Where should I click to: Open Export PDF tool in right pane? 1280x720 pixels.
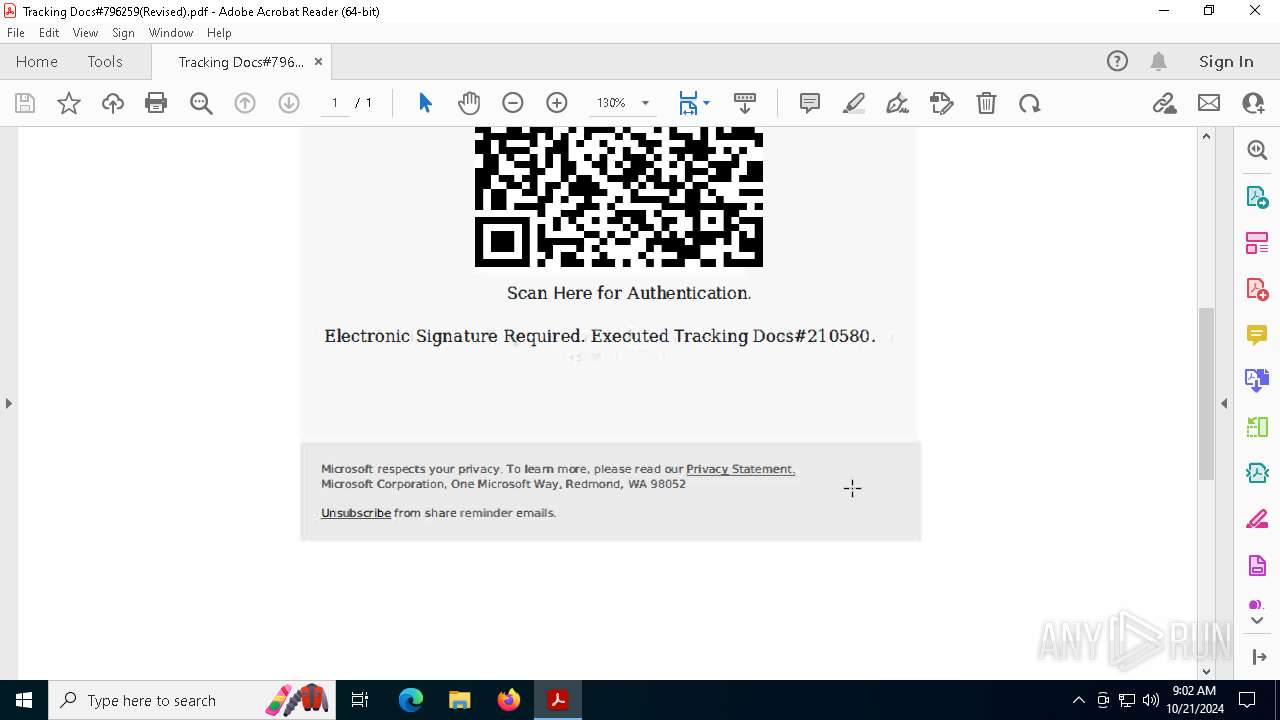pyautogui.click(x=1257, y=196)
